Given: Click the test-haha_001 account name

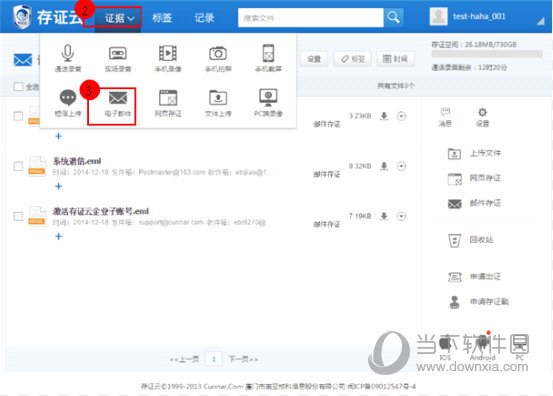Looking at the screenshot, I should [x=479, y=16].
